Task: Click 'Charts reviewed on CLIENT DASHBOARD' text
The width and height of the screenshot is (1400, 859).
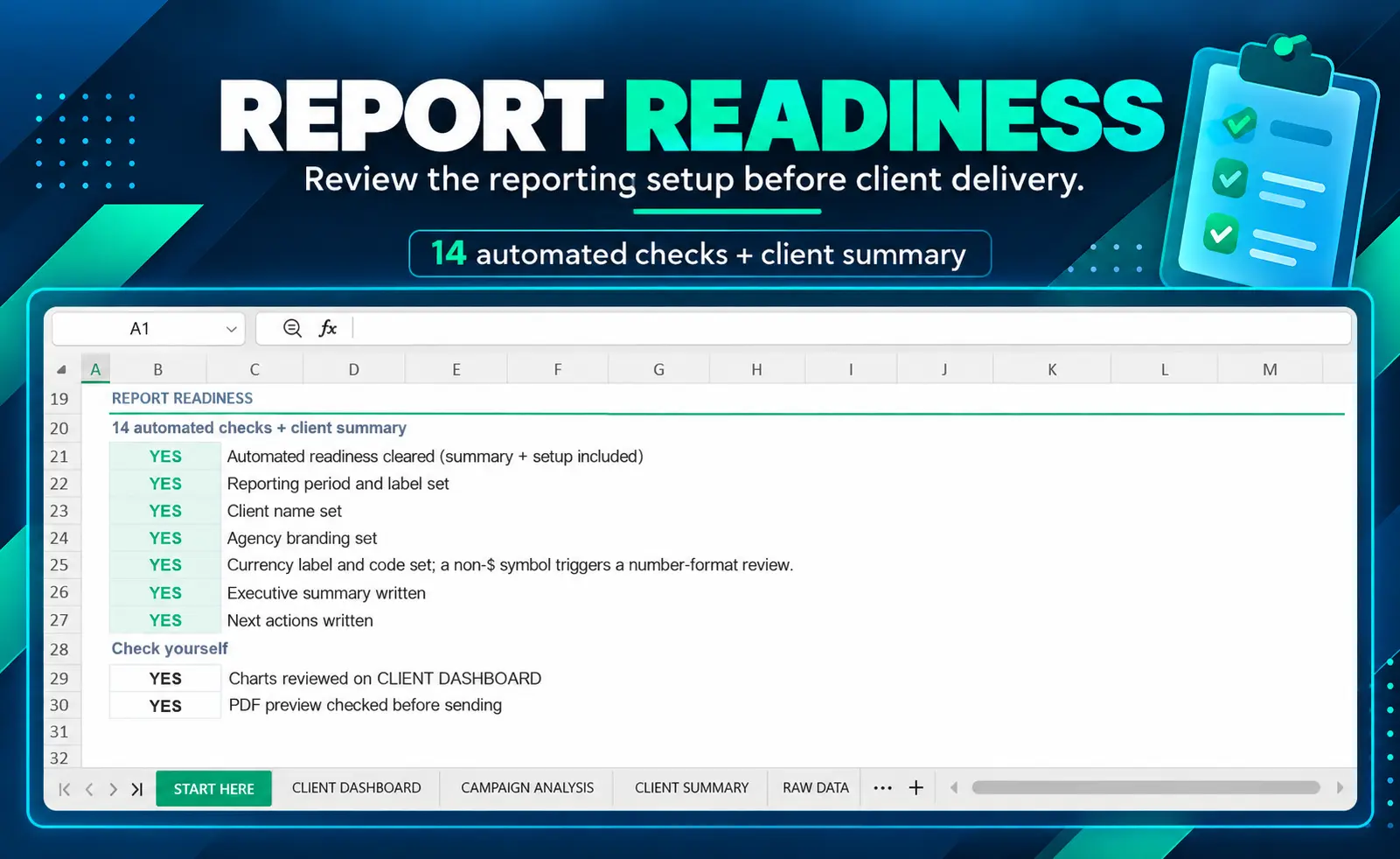Action: click(x=385, y=679)
